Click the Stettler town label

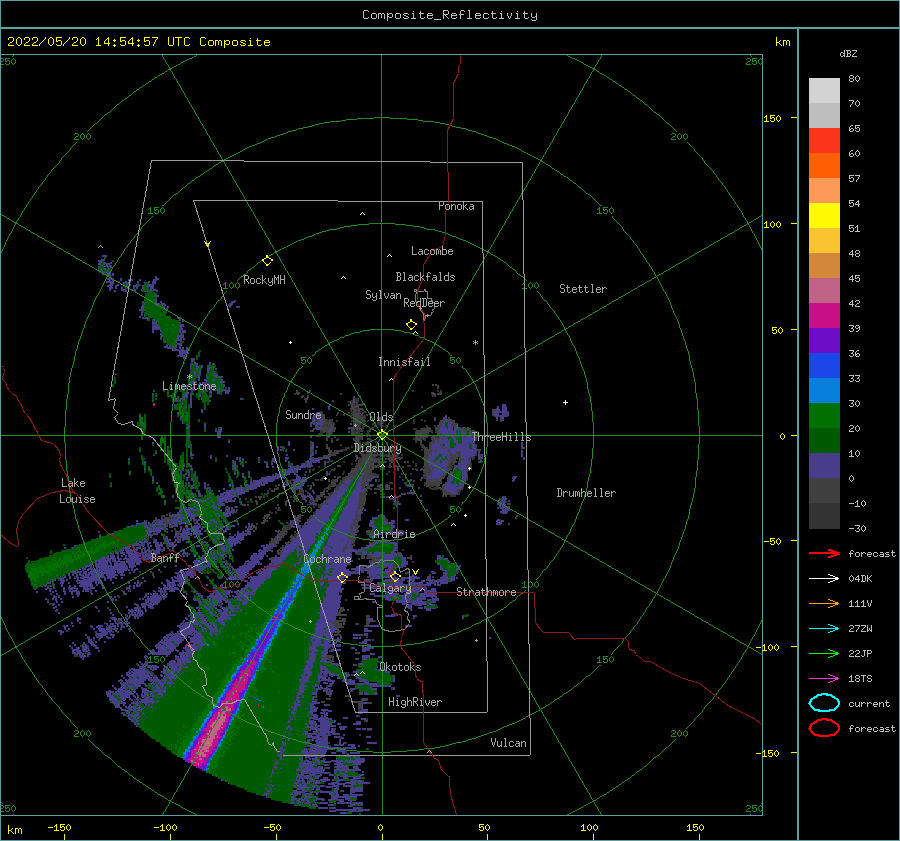point(583,289)
